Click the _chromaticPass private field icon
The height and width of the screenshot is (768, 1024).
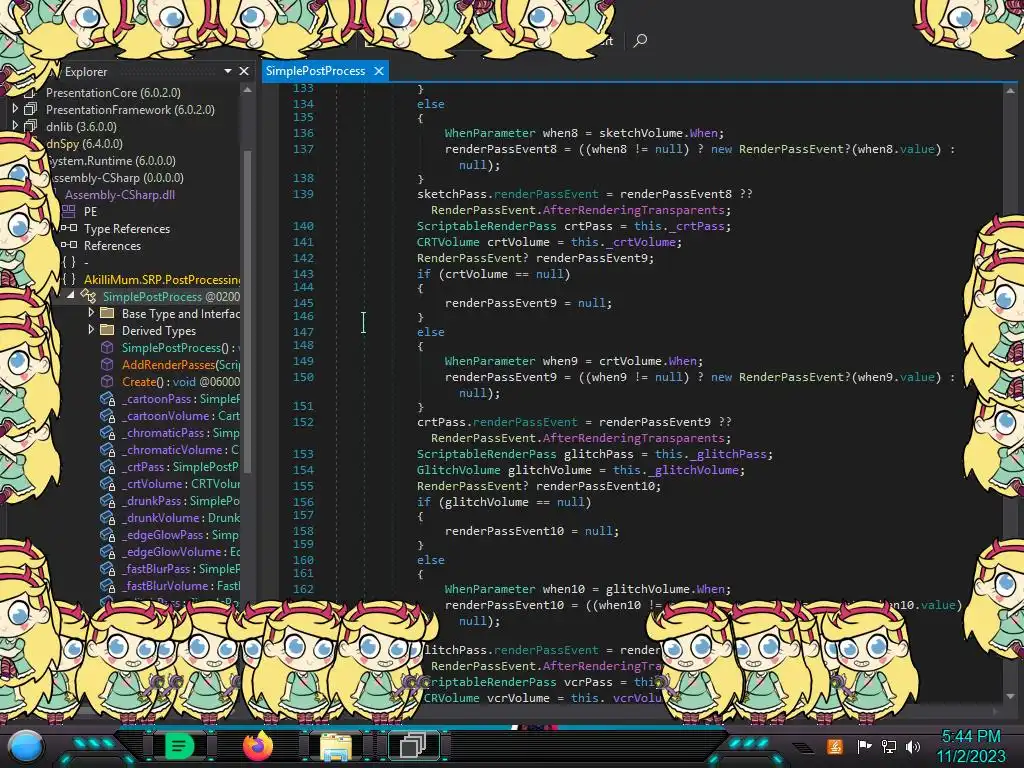(x=107, y=432)
